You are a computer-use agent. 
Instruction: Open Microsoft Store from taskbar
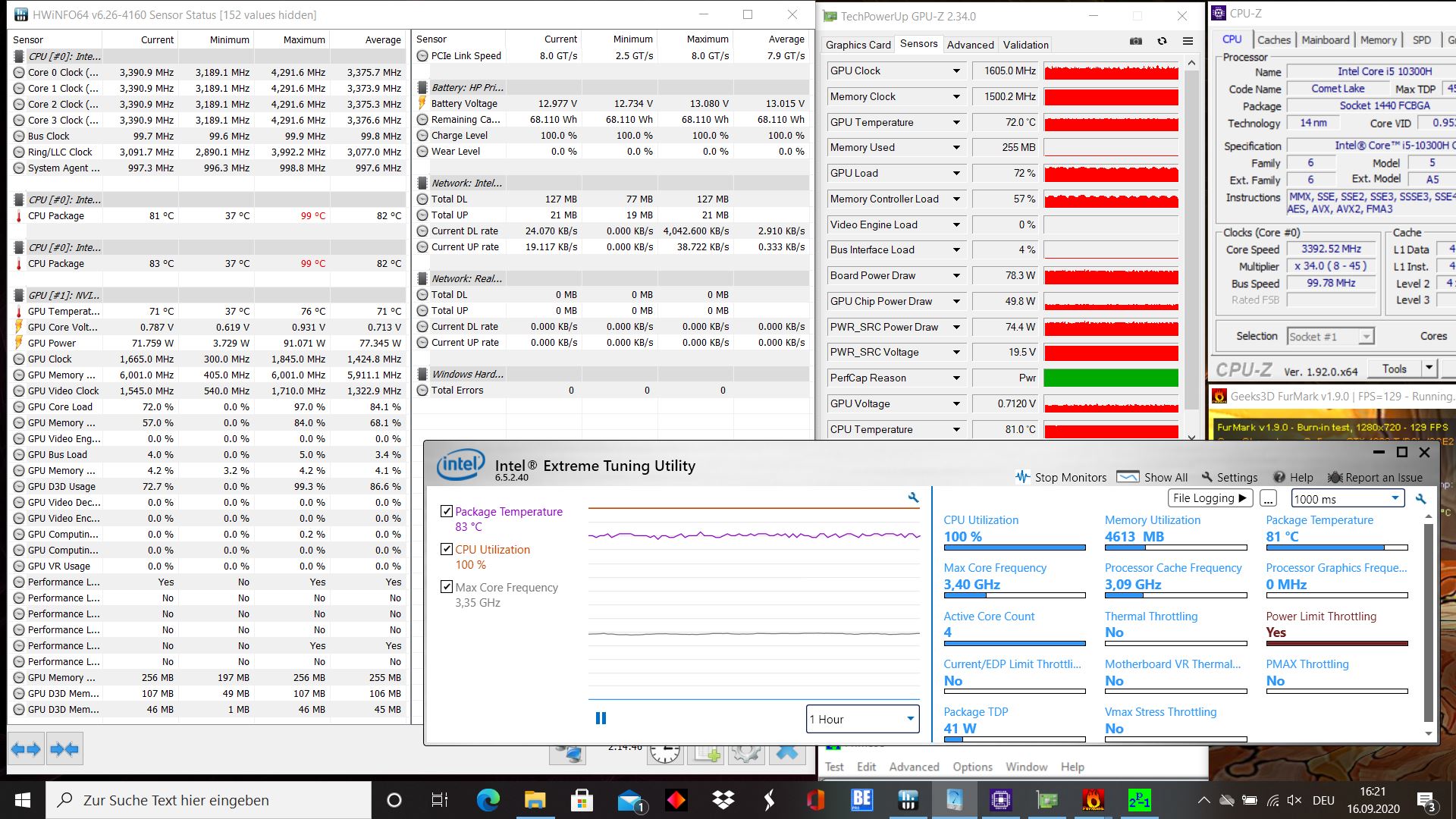(582, 800)
